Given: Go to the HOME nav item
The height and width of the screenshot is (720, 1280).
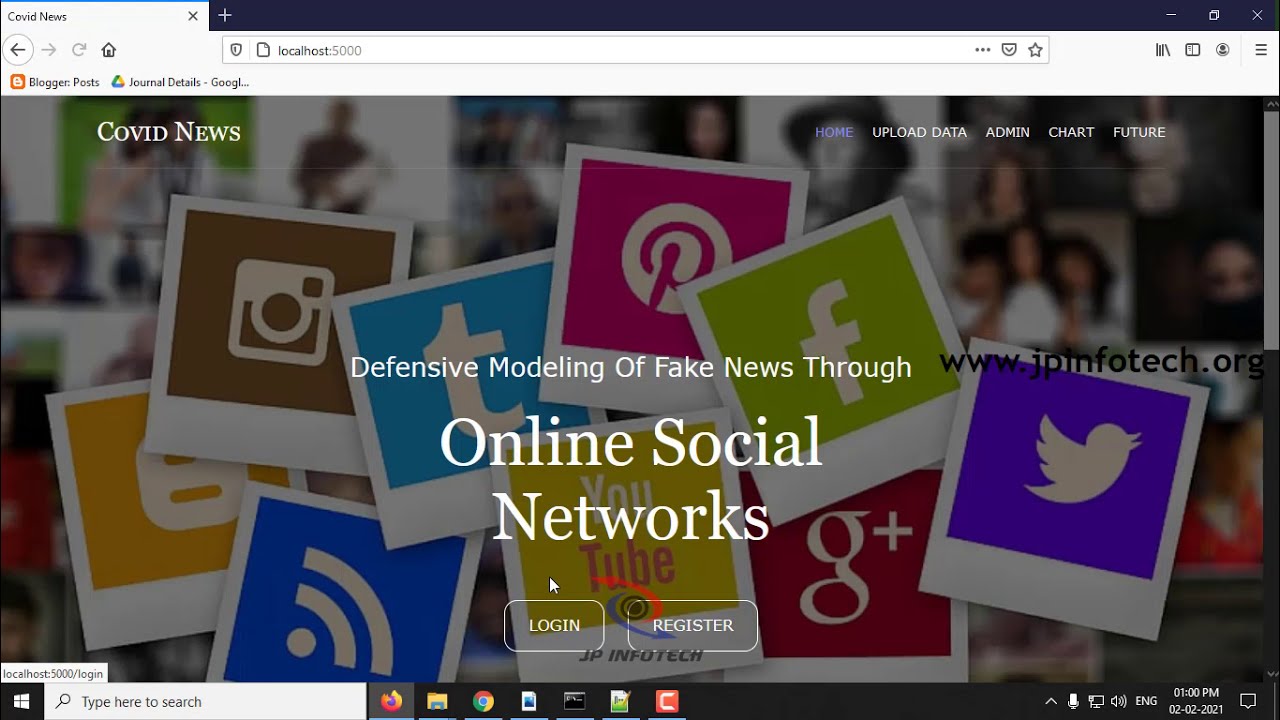Looking at the screenshot, I should coord(834,132).
